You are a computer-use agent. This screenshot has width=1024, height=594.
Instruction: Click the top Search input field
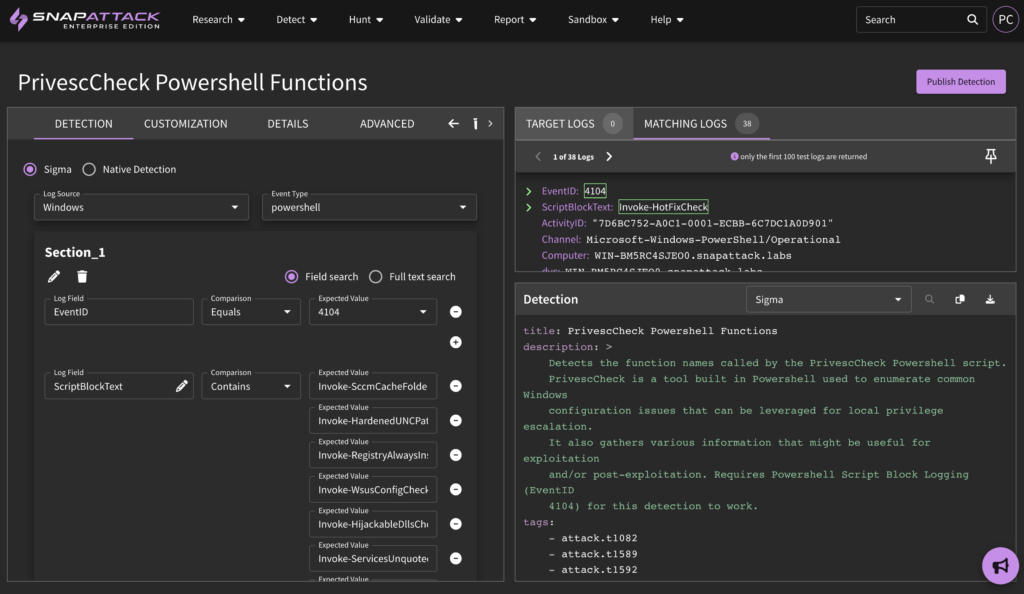[912, 20]
